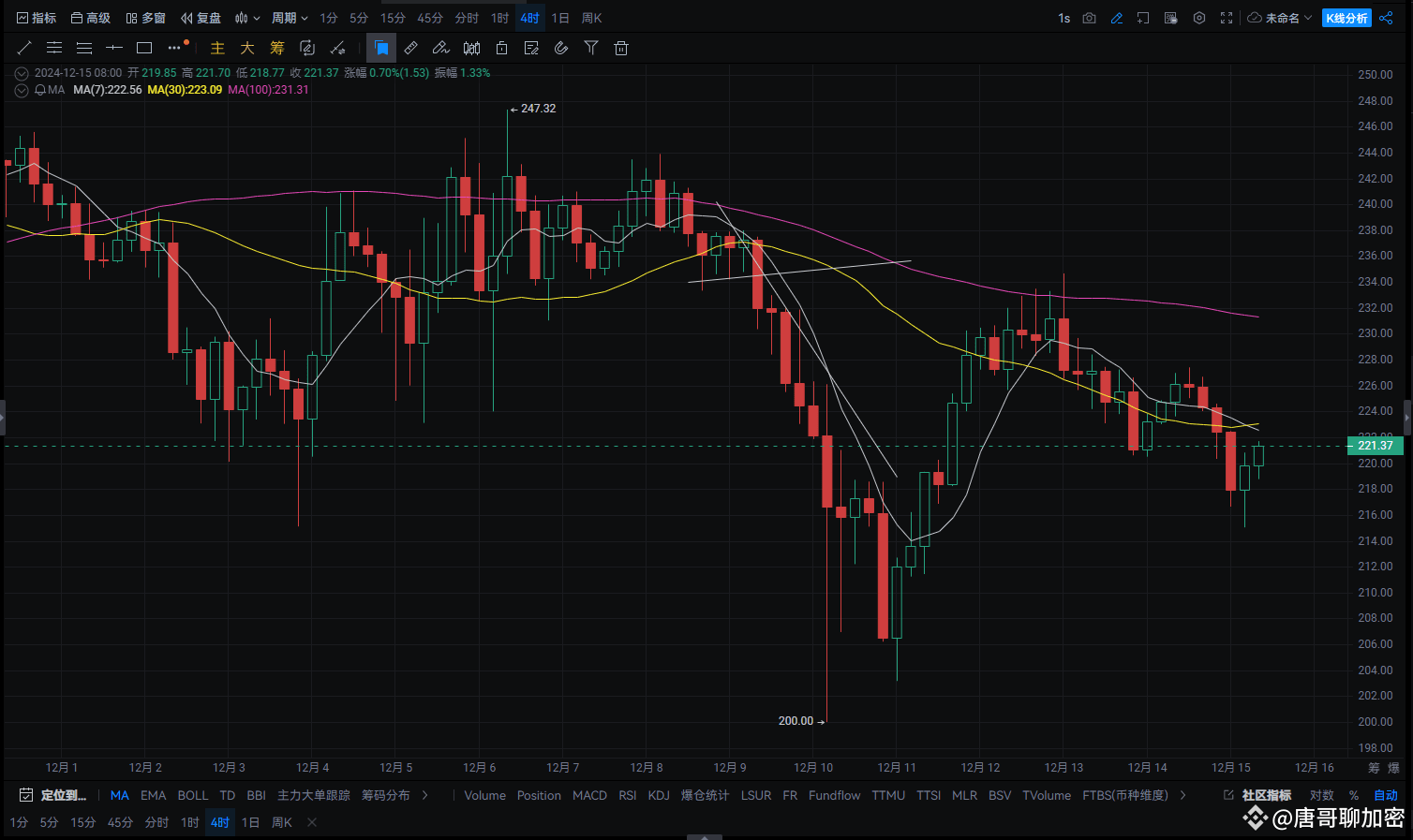This screenshot has height=840, width=1413.
Task: Click the 复盘 replay button
Action: click(x=201, y=18)
